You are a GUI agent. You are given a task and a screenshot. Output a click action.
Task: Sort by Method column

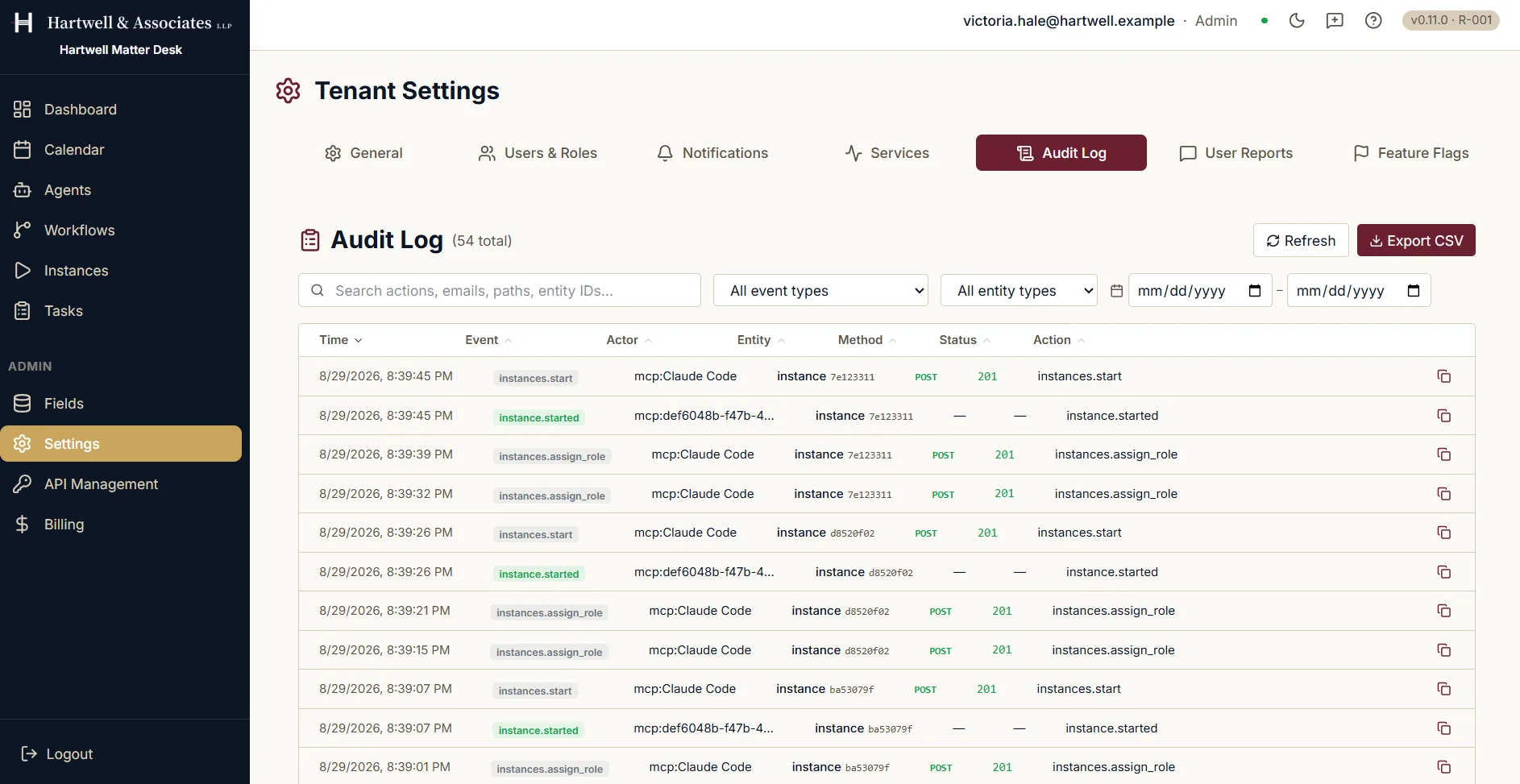point(867,340)
